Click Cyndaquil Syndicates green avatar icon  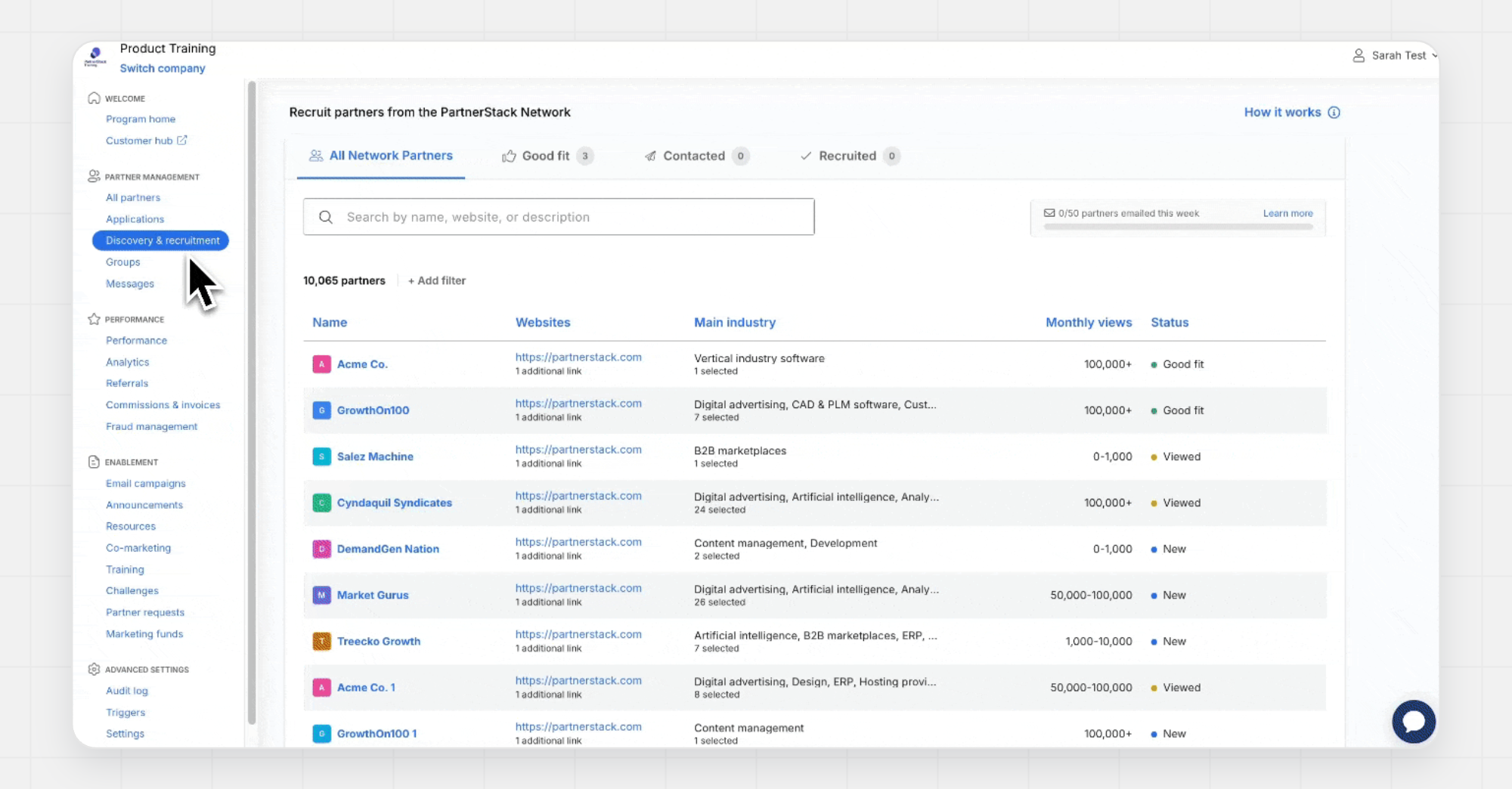(x=322, y=503)
